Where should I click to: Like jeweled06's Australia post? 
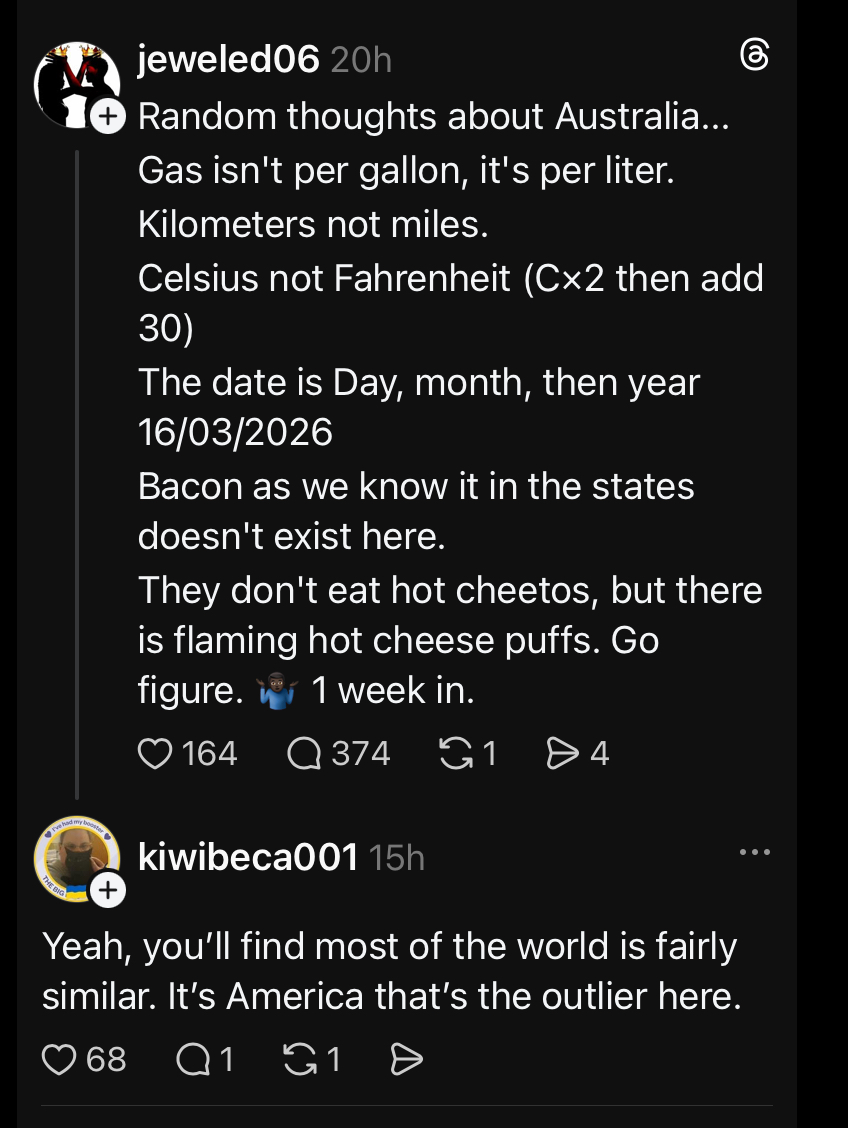[154, 752]
